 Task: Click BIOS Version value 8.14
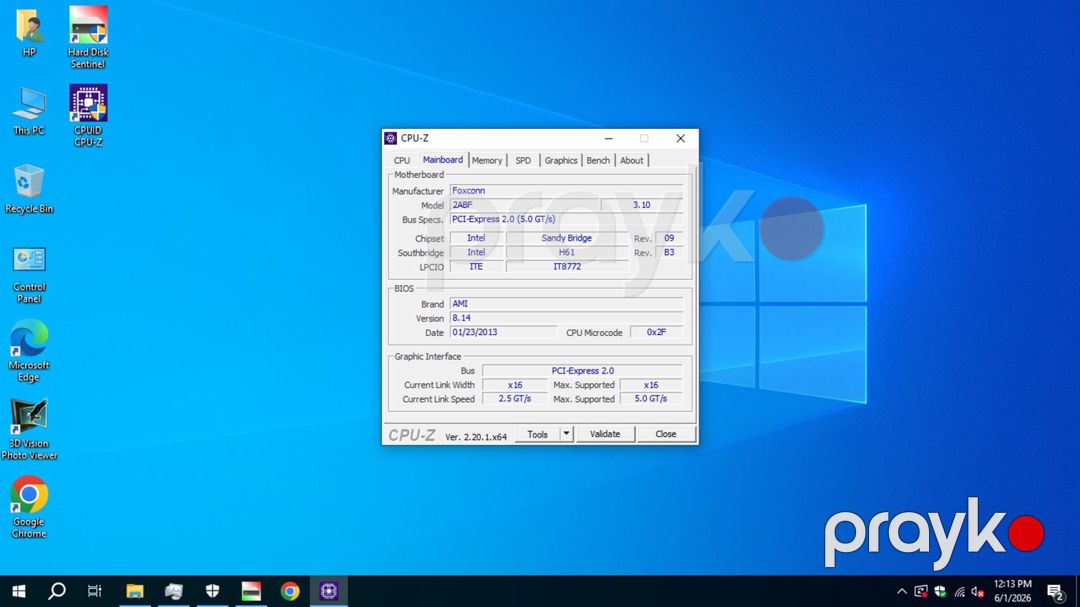566,318
